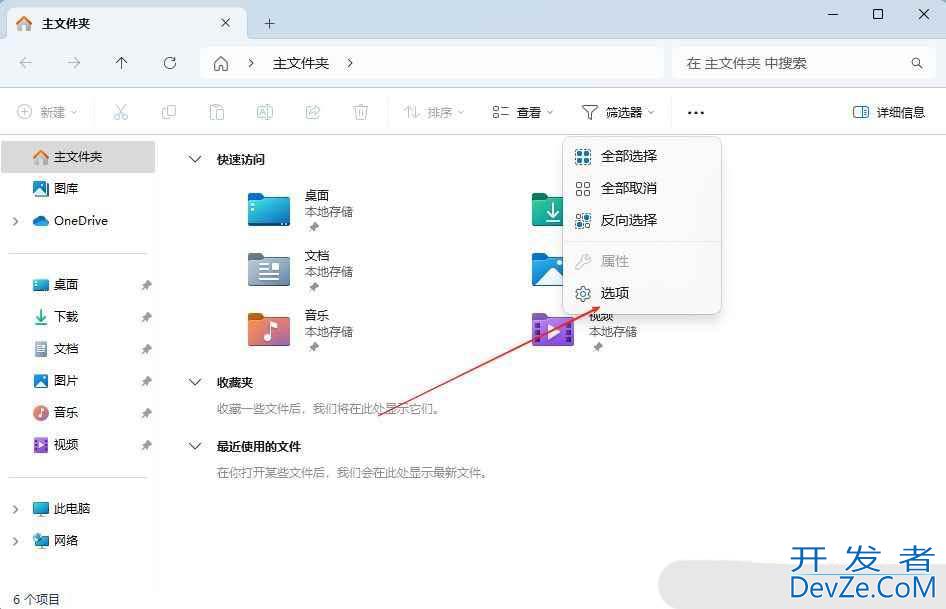Click the Share icon in toolbar
The height and width of the screenshot is (609, 946).
point(313,112)
